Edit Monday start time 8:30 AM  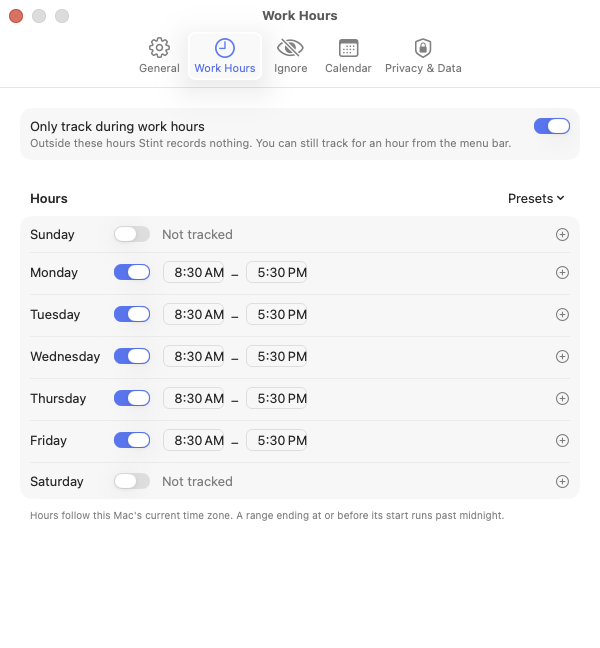tap(194, 272)
